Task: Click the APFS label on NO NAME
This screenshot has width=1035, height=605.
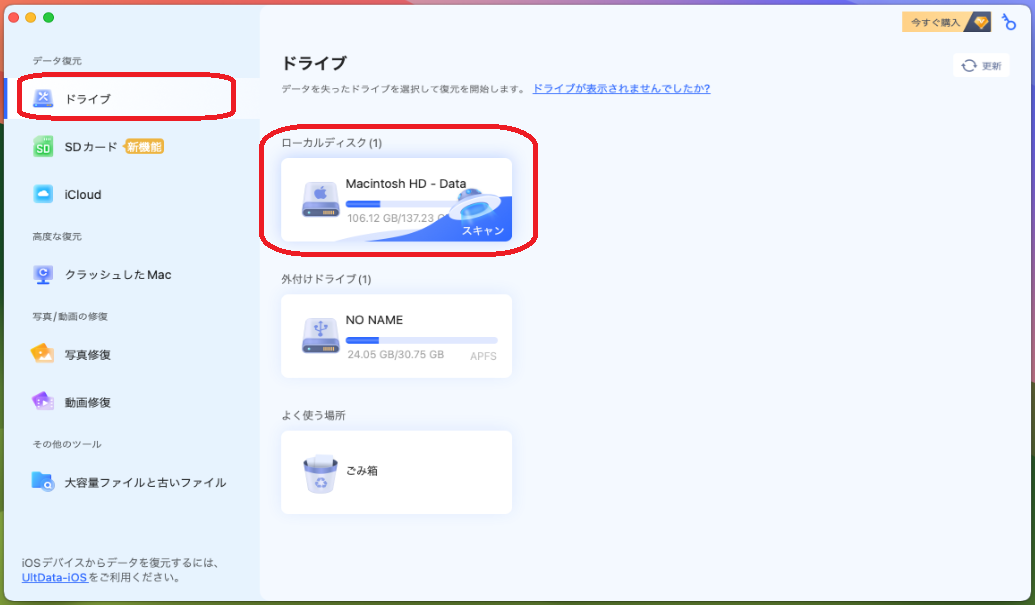Action: [483, 356]
